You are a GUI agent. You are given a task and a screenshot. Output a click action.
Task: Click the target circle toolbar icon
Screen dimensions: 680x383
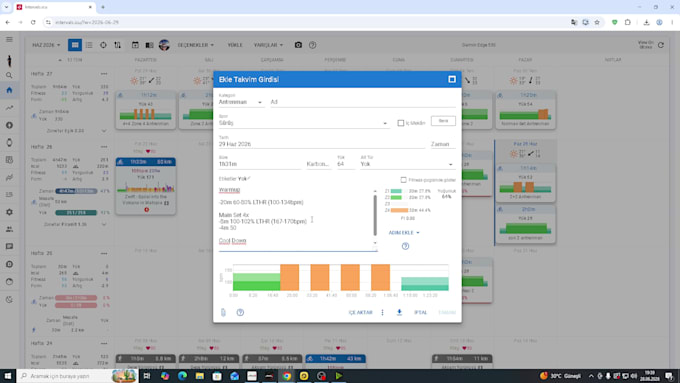click(x=103, y=45)
